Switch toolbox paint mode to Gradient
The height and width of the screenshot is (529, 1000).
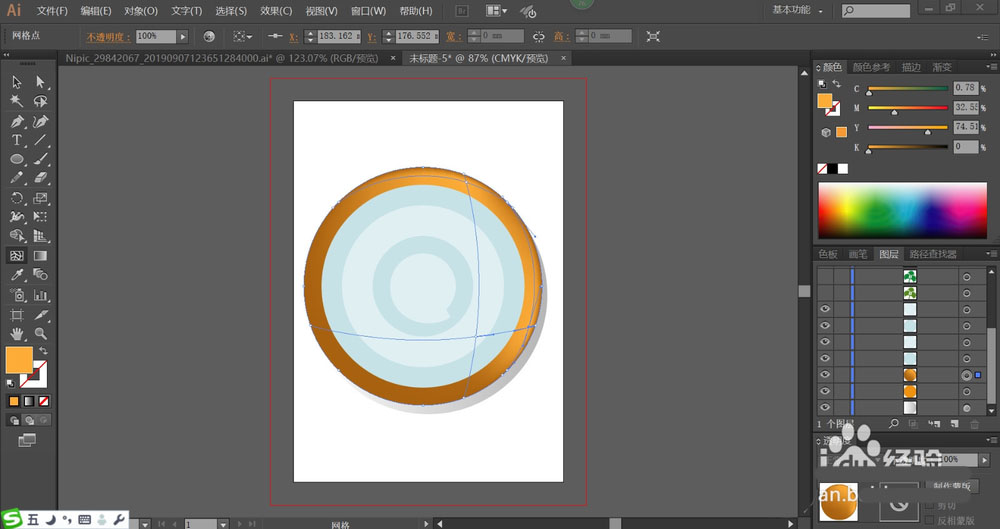(29, 401)
